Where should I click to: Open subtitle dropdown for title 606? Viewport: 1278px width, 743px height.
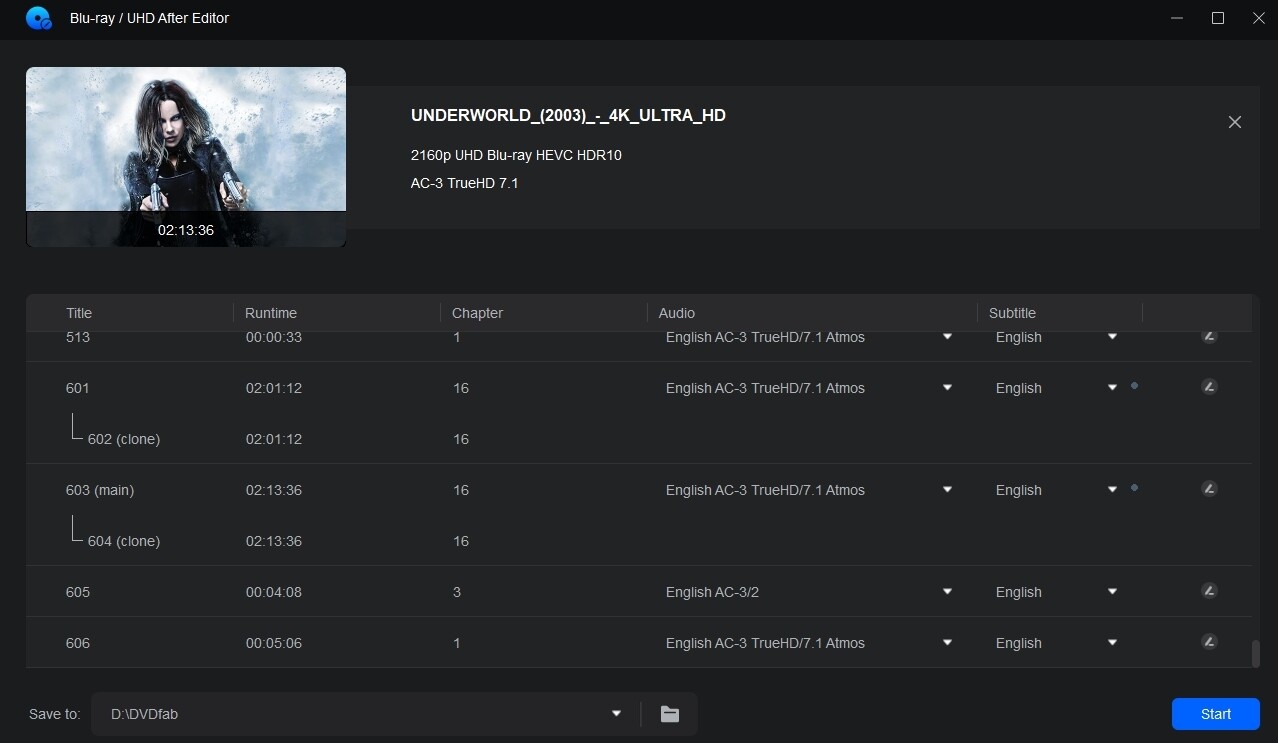point(1112,643)
